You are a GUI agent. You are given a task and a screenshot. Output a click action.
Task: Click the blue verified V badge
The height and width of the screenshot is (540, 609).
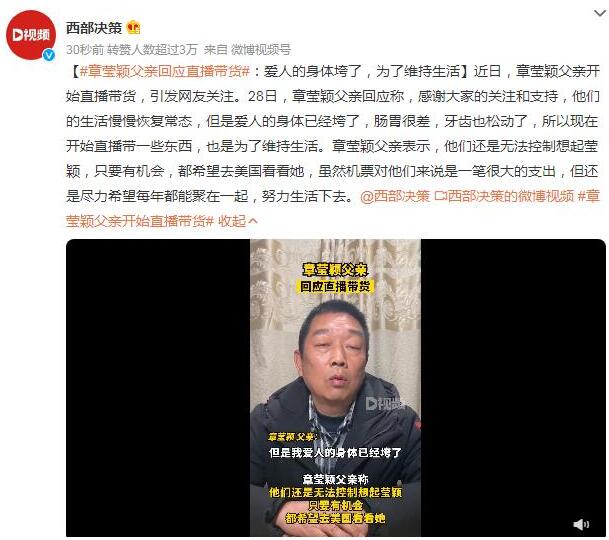pyautogui.click(x=49, y=55)
